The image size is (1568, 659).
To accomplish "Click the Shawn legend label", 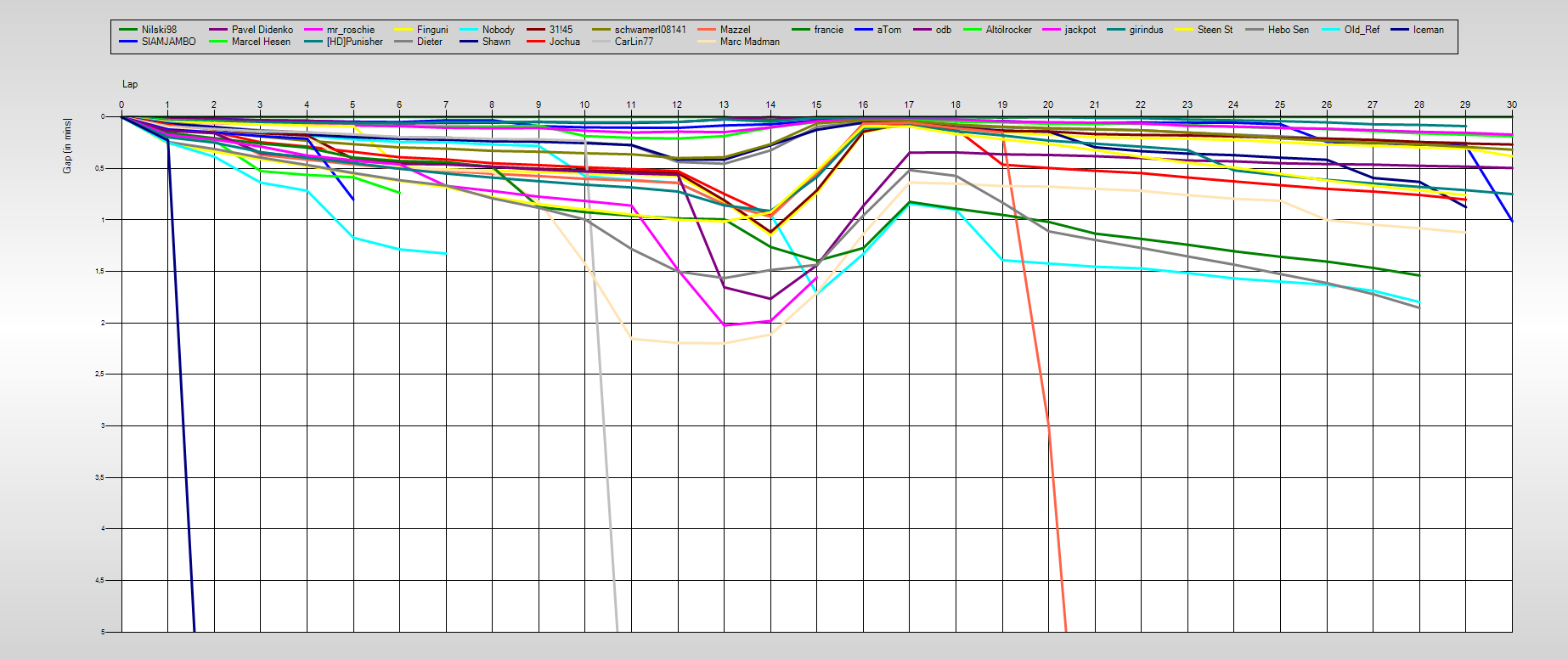I will pyautogui.click(x=496, y=42).
